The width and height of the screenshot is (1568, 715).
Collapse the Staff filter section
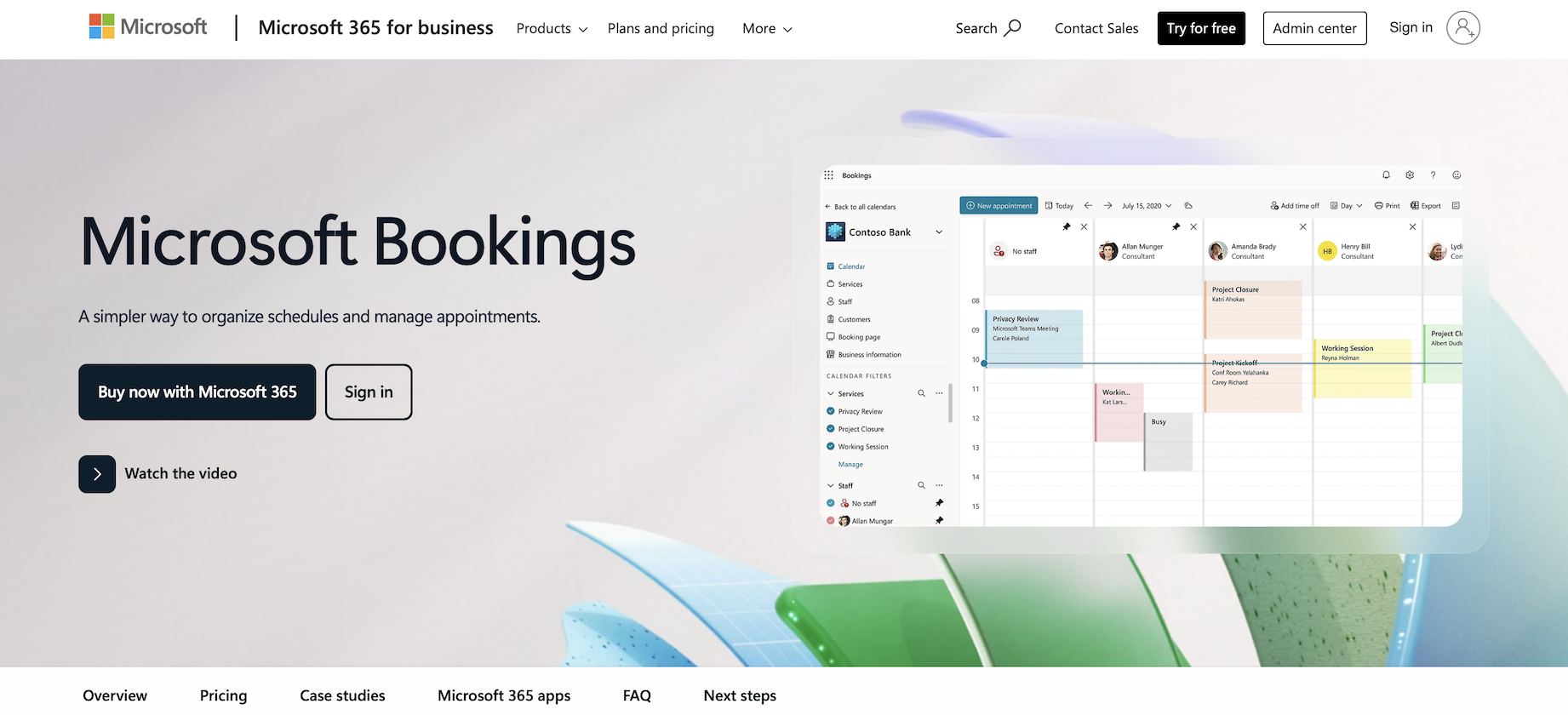tap(831, 485)
